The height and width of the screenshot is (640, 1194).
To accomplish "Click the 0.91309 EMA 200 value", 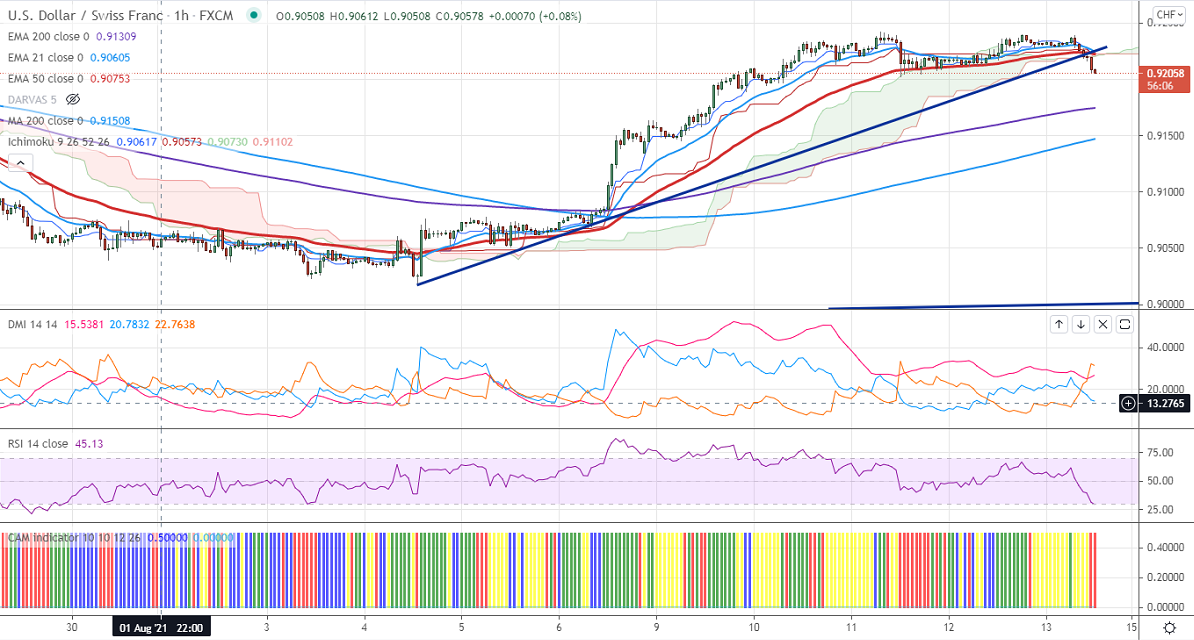I will tap(116, 37).
